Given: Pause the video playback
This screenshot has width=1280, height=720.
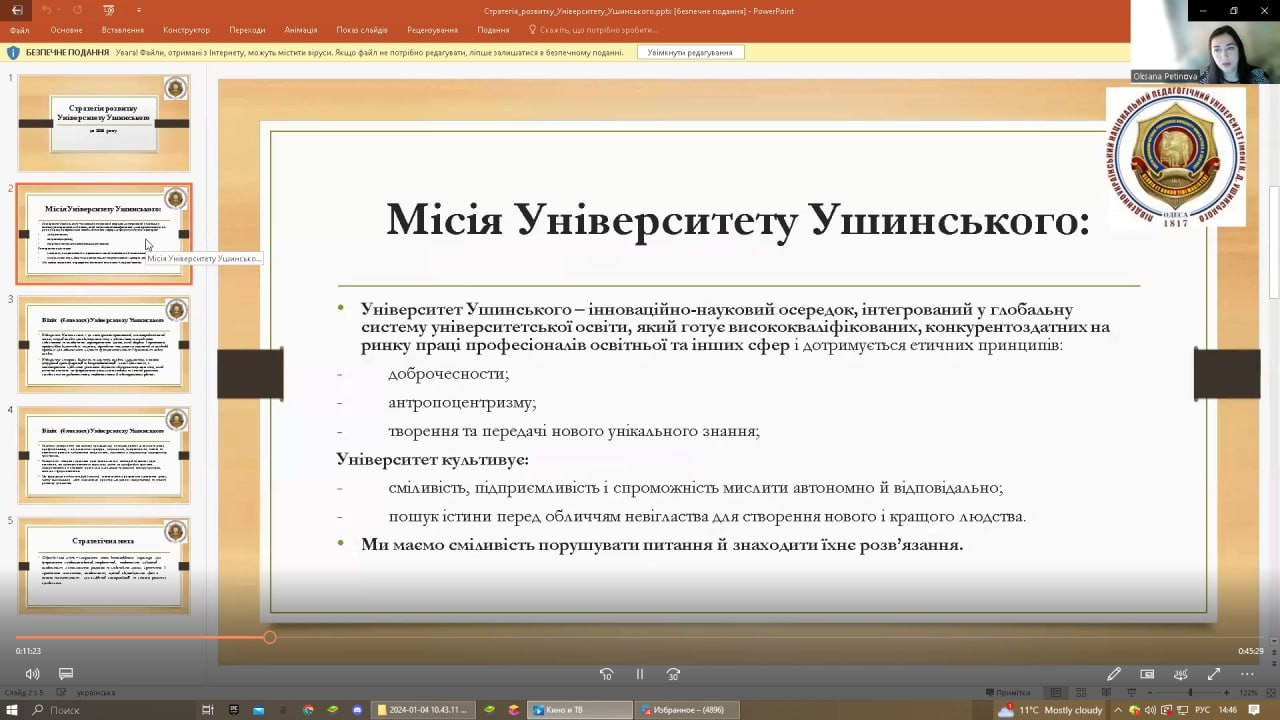Looking at the screenshot, I should point(640,674).
